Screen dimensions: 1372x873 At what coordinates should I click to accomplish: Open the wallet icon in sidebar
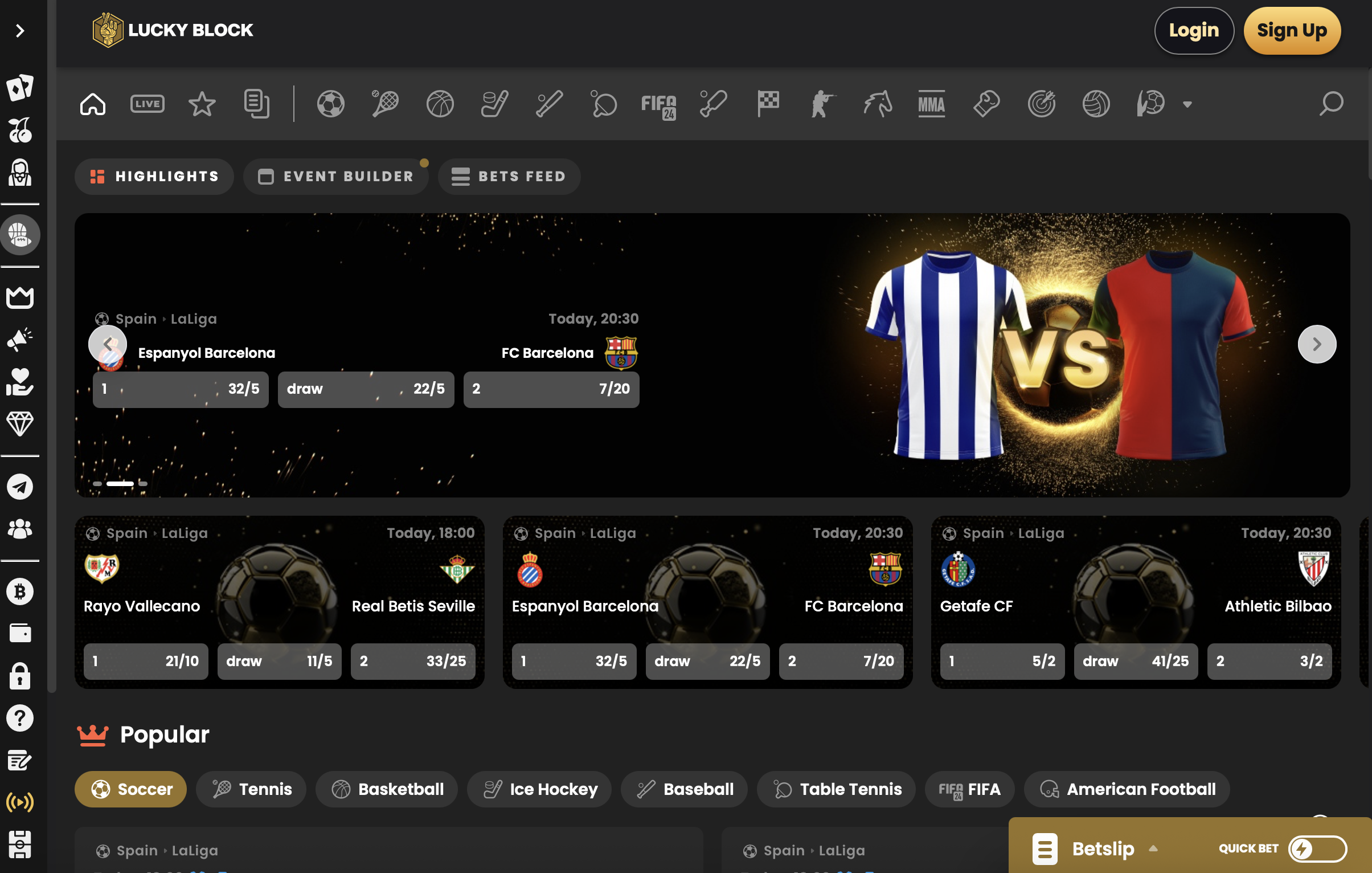pyautogui.click(x=20, y=633)
